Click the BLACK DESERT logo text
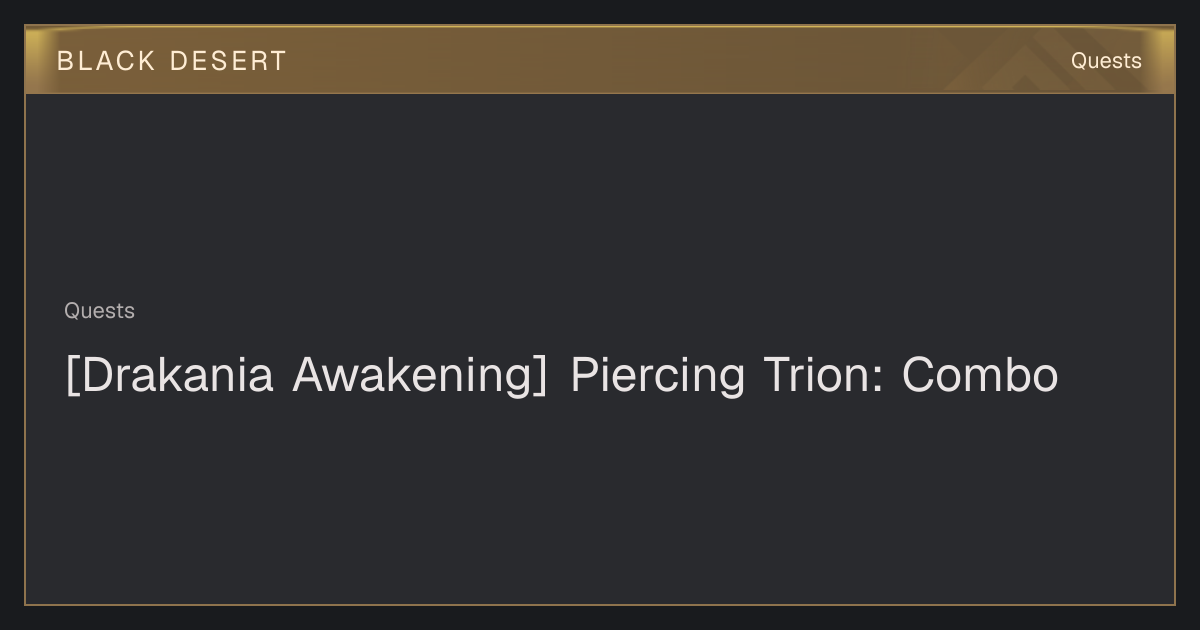The width and height of the screenshot is (1200, 630). pyautogui.click(x=172, y=61)
